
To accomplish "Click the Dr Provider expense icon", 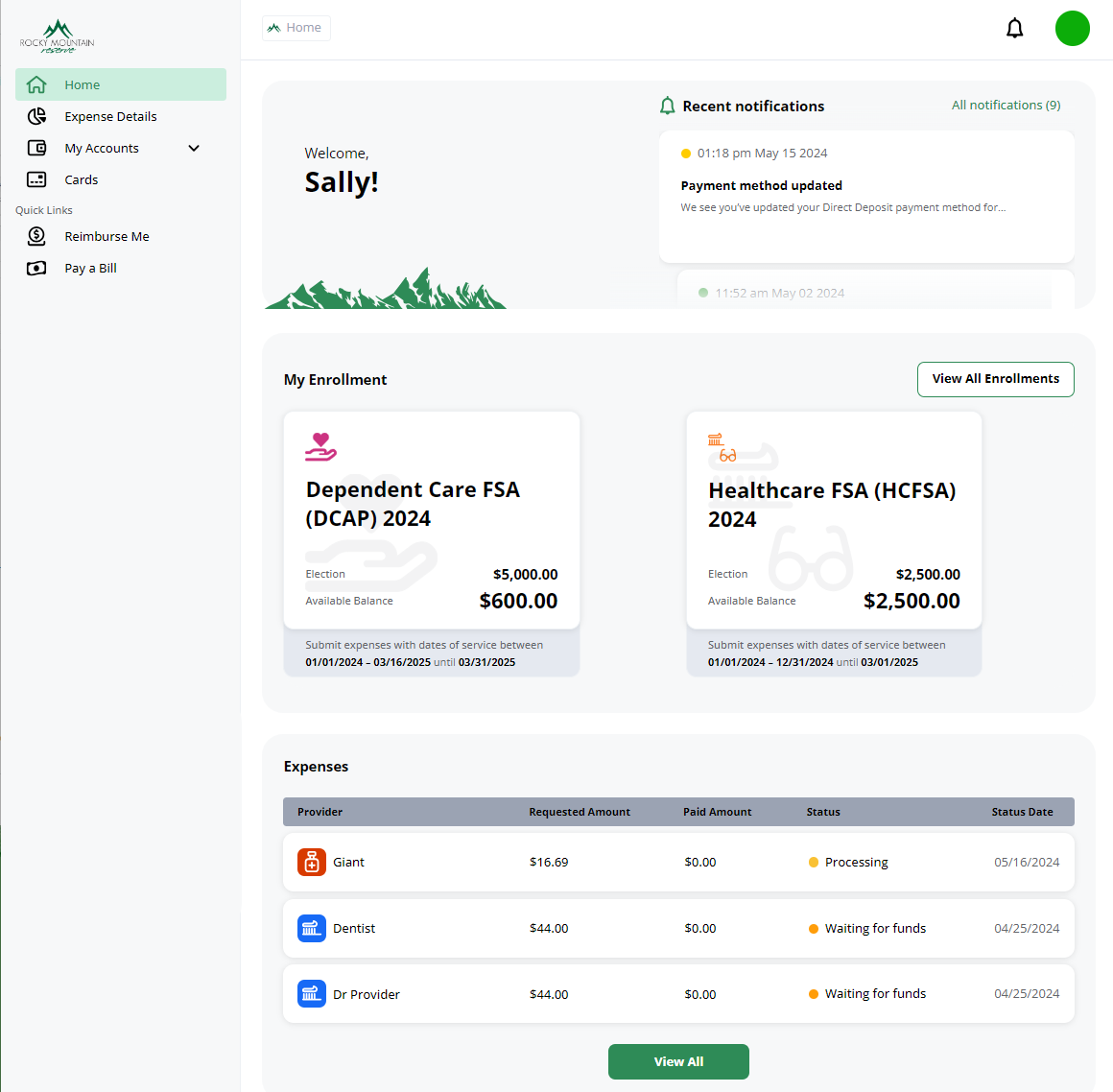I will coord(312,994).
